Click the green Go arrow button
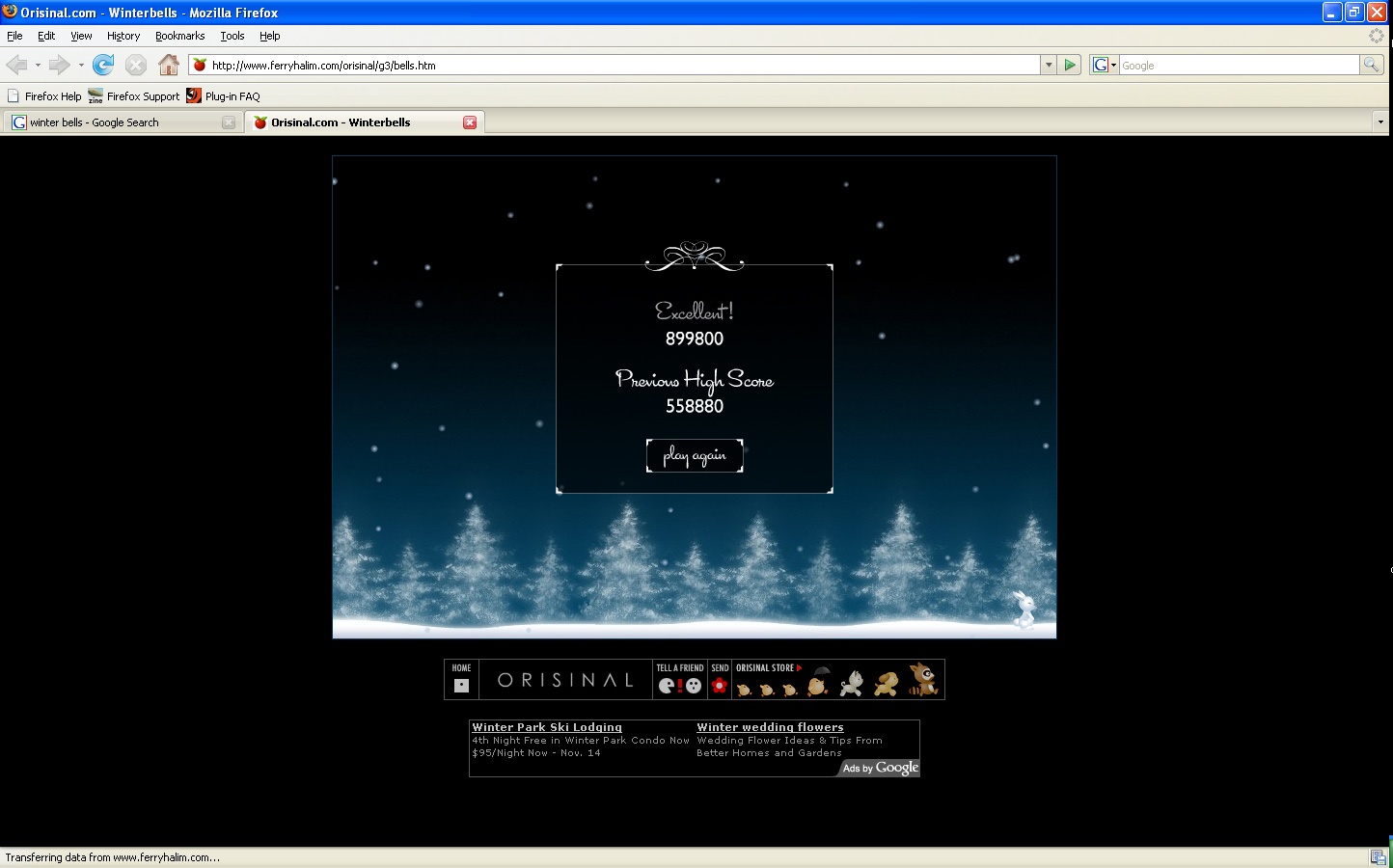1393x868 pixels. 1070,65
